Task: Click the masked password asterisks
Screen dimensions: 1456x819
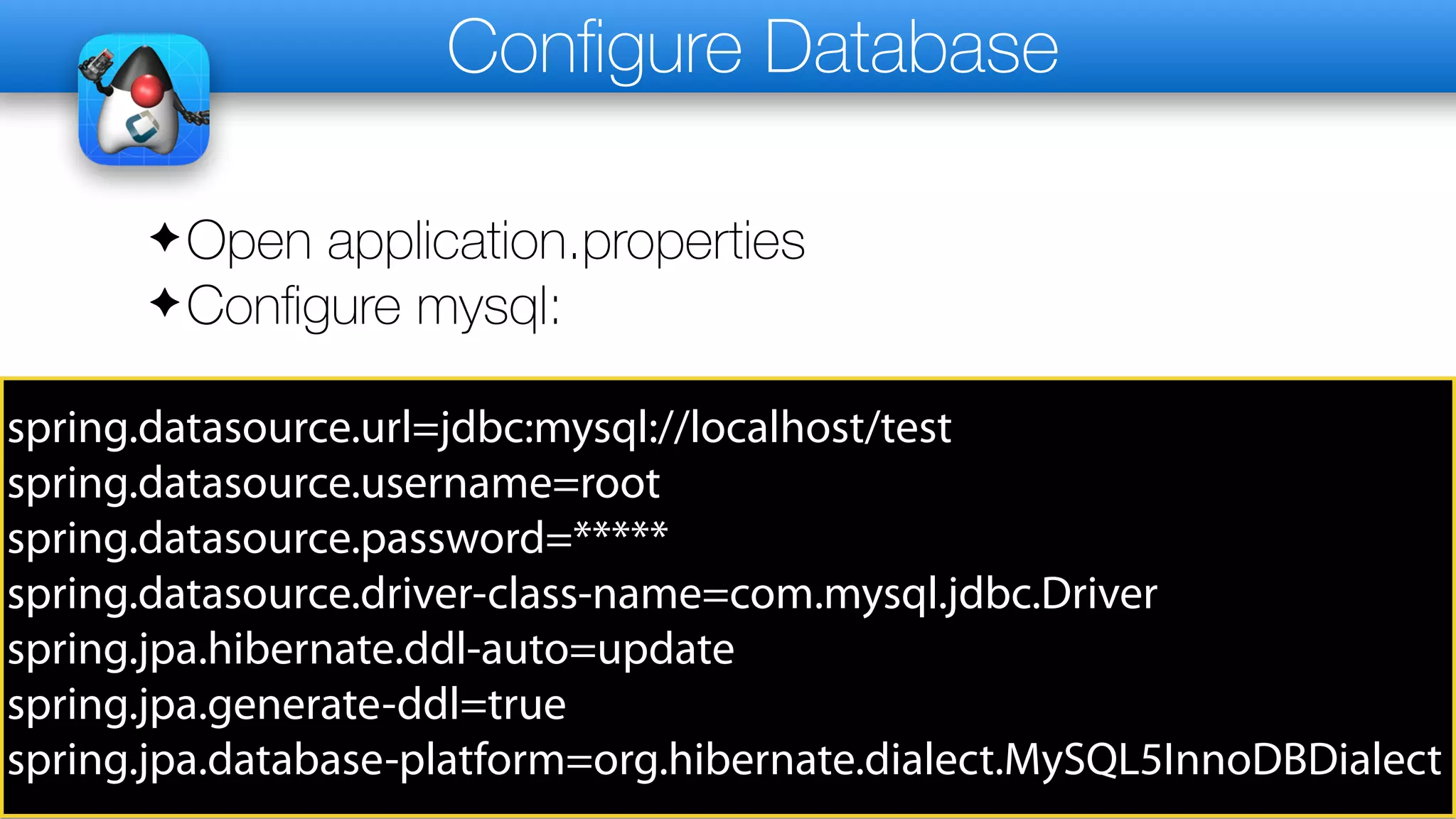Action: 620,532
